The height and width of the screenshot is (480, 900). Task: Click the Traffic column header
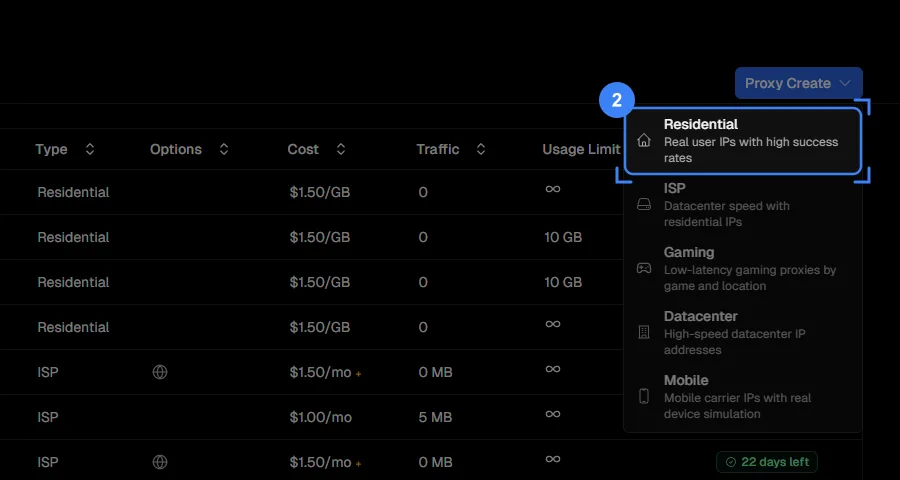[438, 149]
